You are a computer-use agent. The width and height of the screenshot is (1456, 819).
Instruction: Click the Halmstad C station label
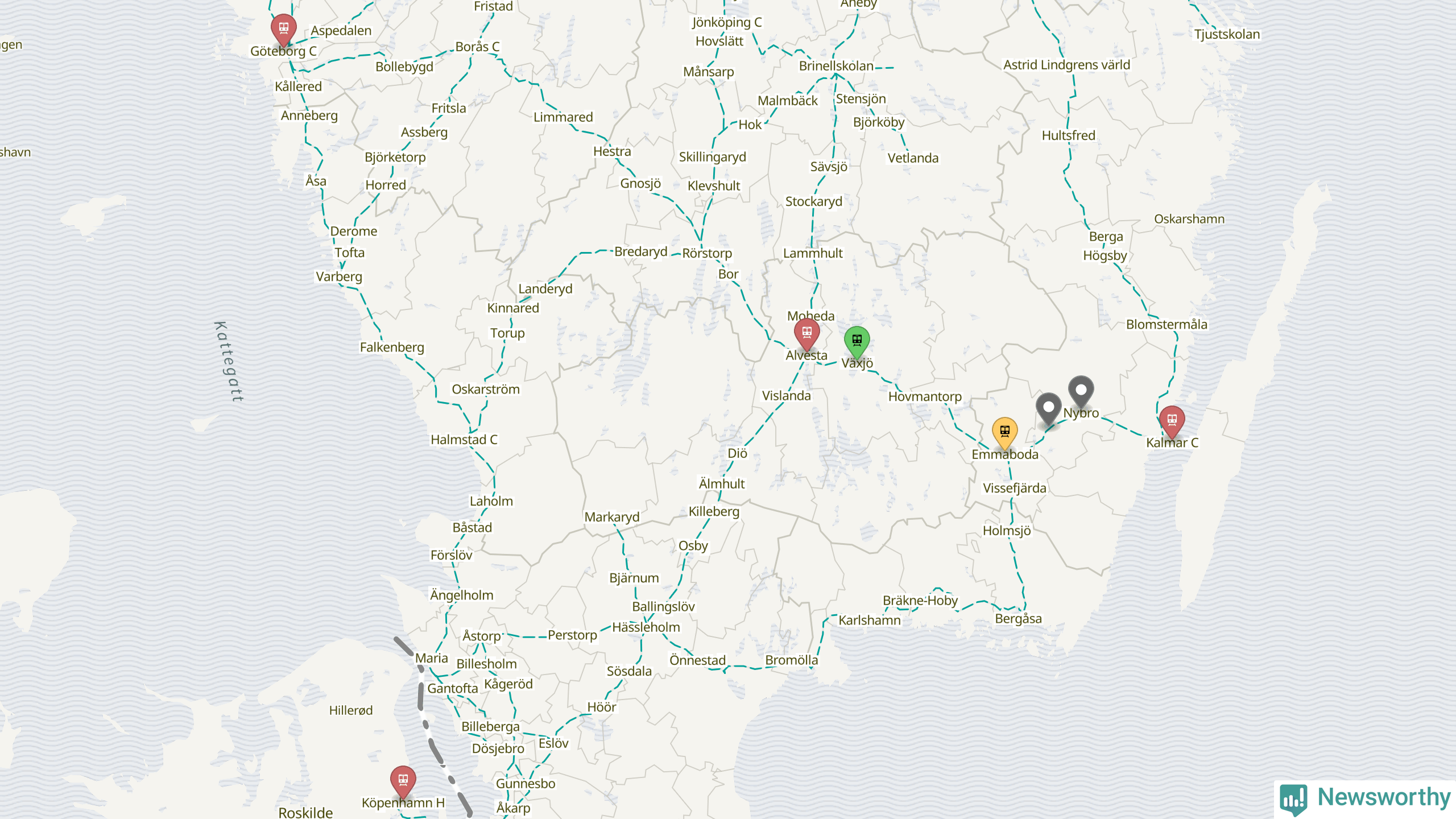pos(464,440)
